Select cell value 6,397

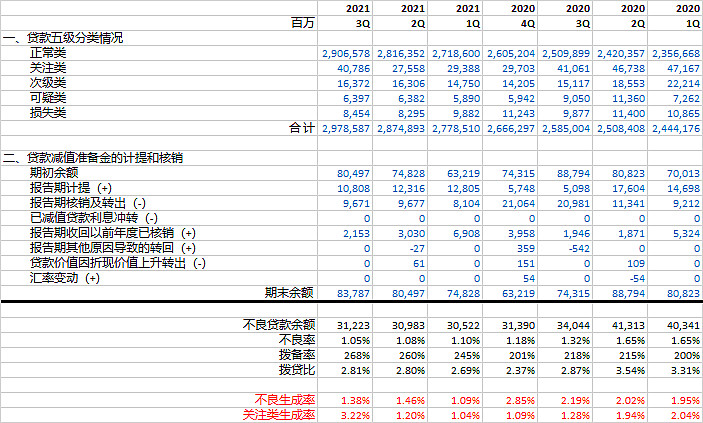[357, 99]
